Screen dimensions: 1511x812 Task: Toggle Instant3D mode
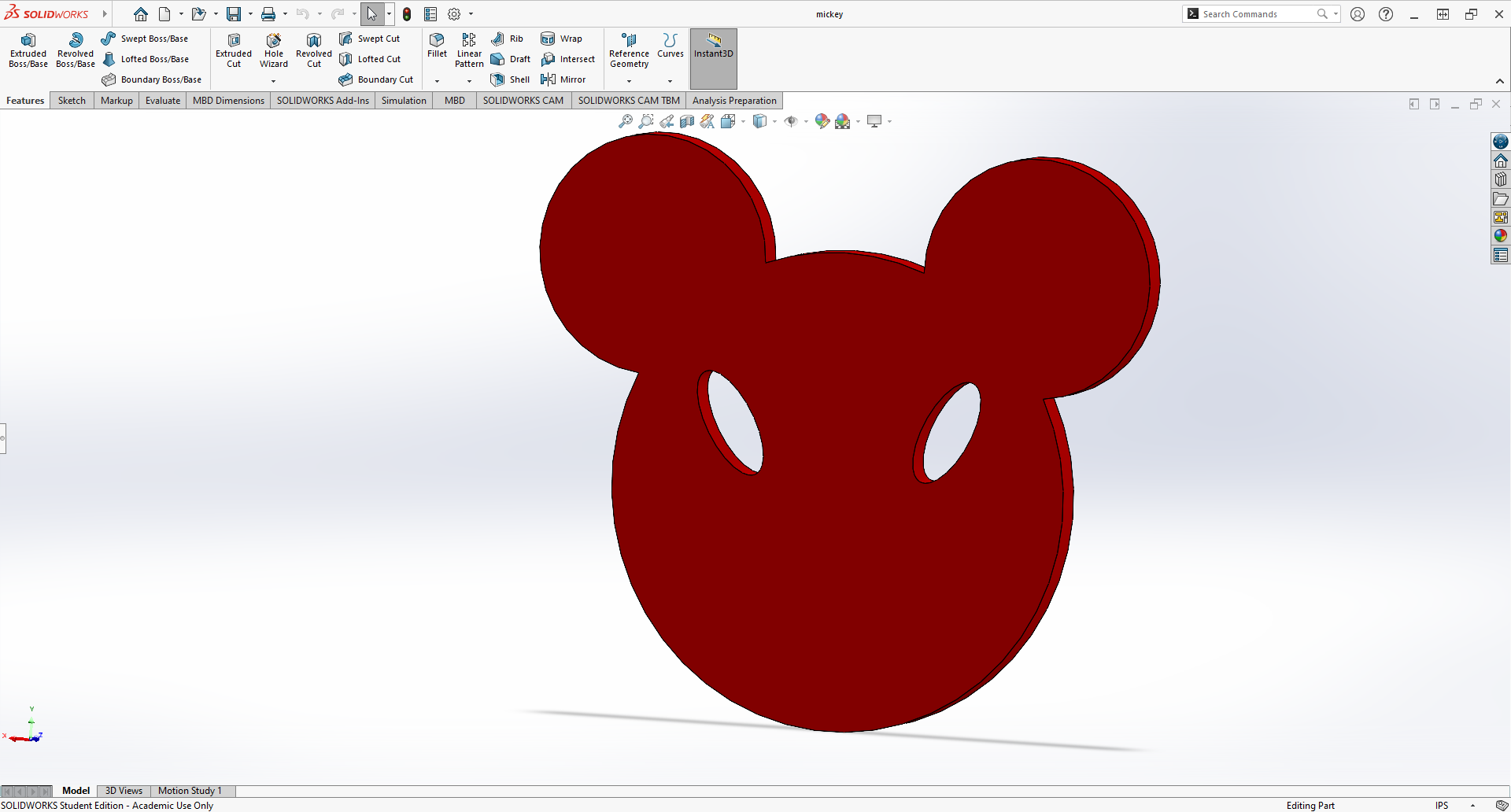[714, 58]
